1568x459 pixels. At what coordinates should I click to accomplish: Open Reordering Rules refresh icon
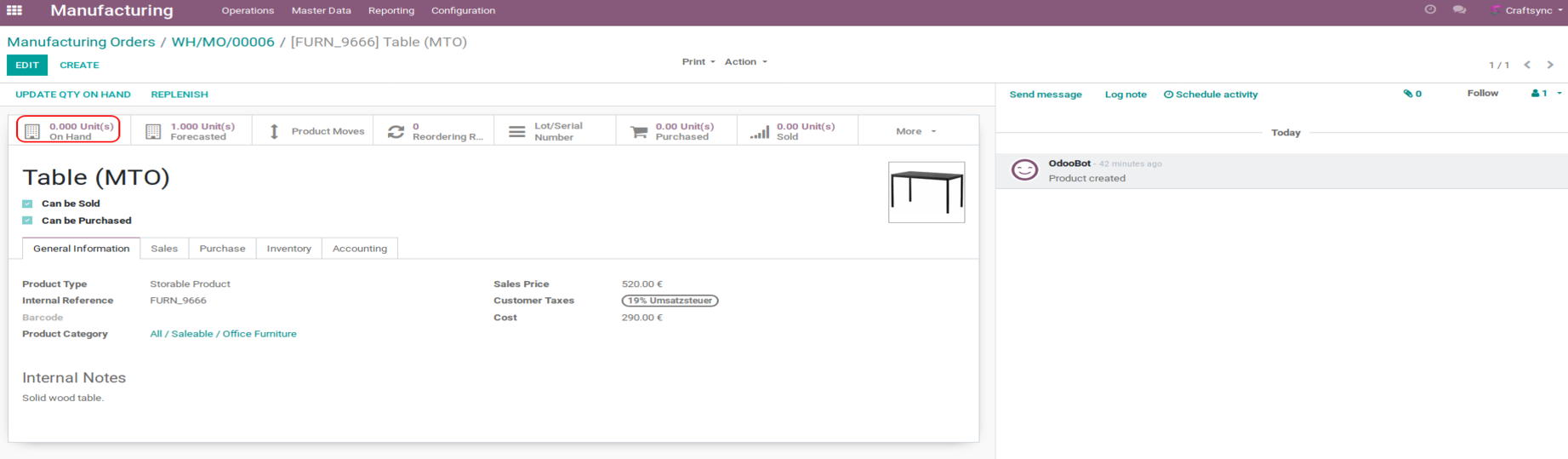[x=396, y=131]
